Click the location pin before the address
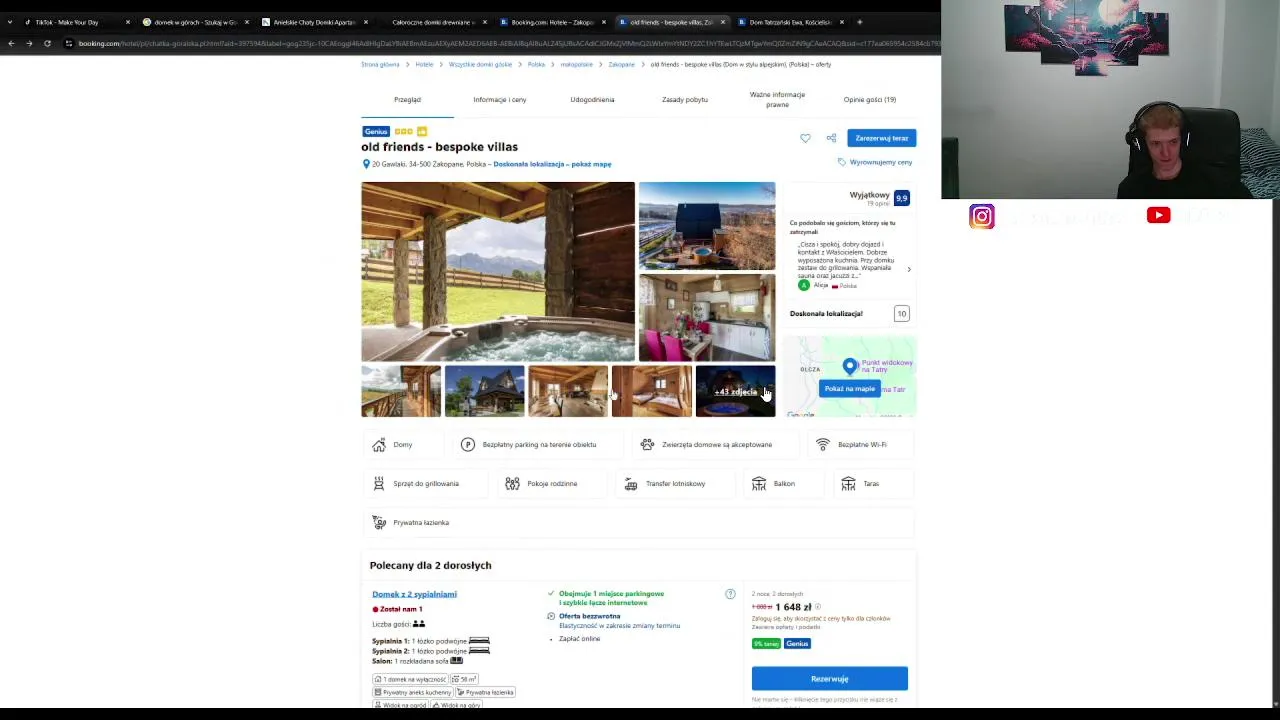This screenshot has width=1280, height=720. click(x=366, y=164)
